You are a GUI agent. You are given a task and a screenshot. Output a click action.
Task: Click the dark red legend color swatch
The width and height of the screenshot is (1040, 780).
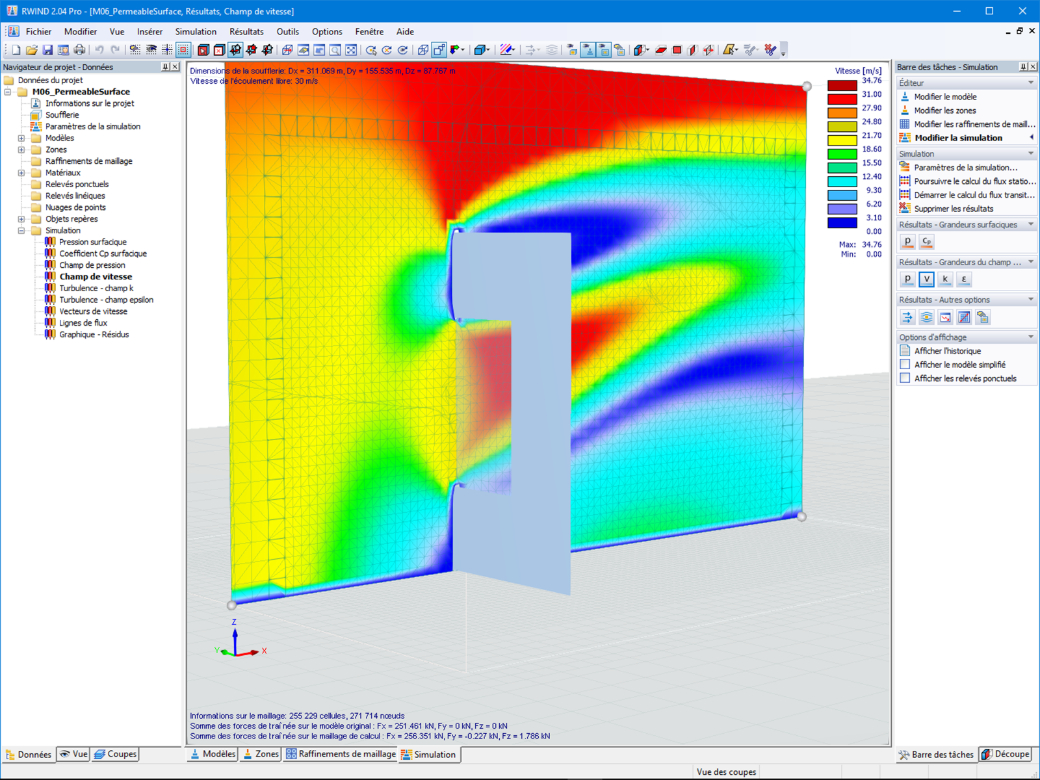coord(842,86)
